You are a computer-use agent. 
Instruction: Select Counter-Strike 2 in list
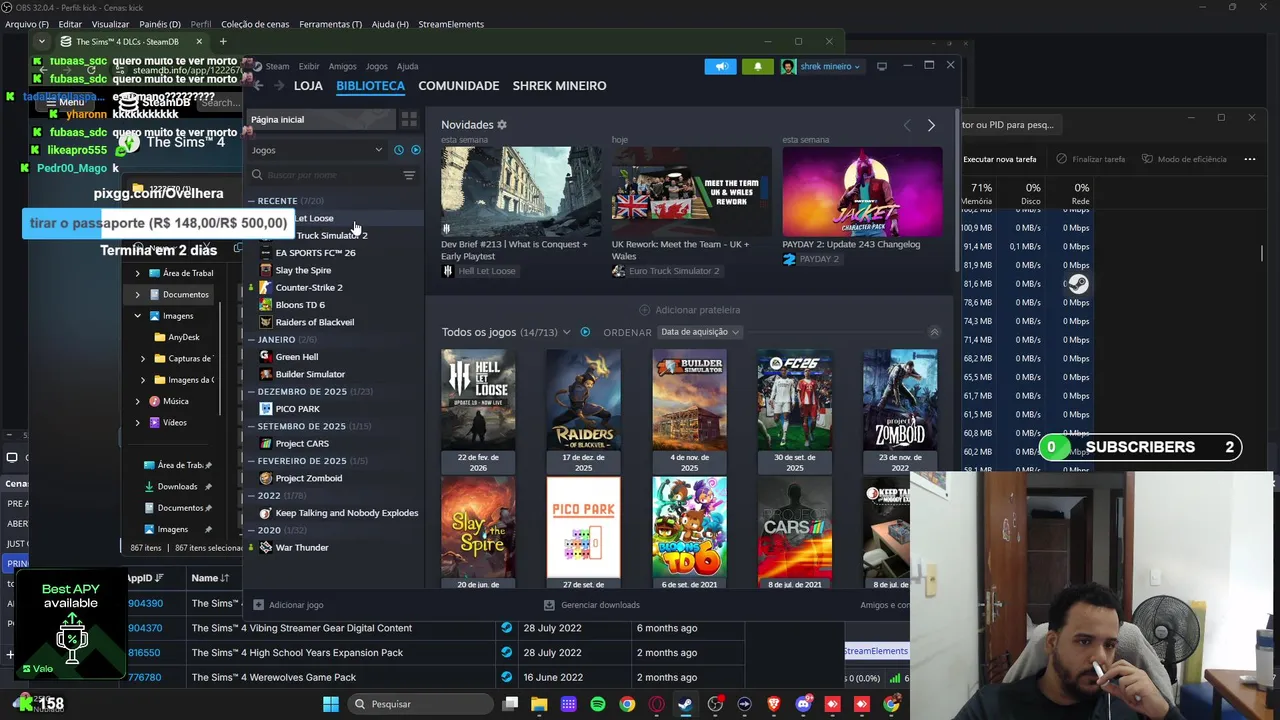point(309,288)
